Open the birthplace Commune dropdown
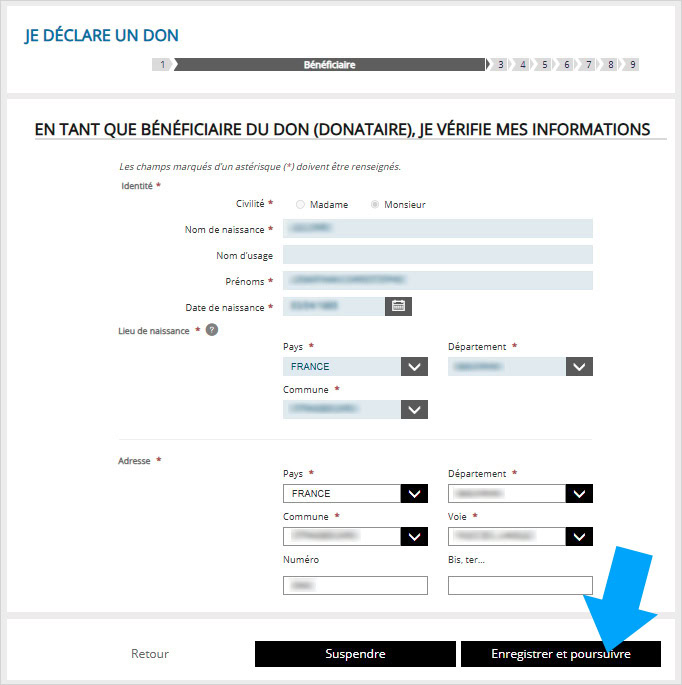 point(355,409)
